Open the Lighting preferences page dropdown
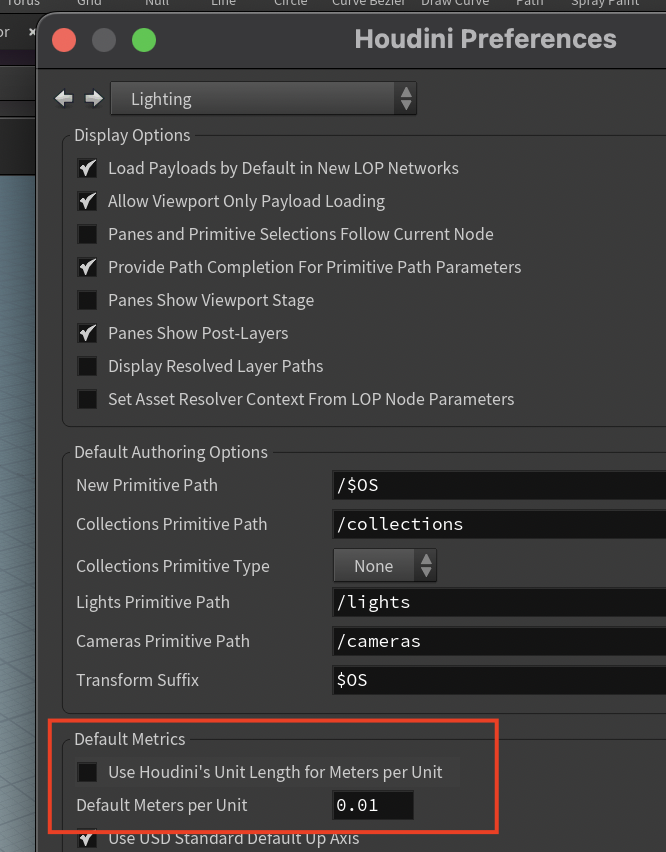This screenshot has width=666, height=852. [x=263, y=98]
